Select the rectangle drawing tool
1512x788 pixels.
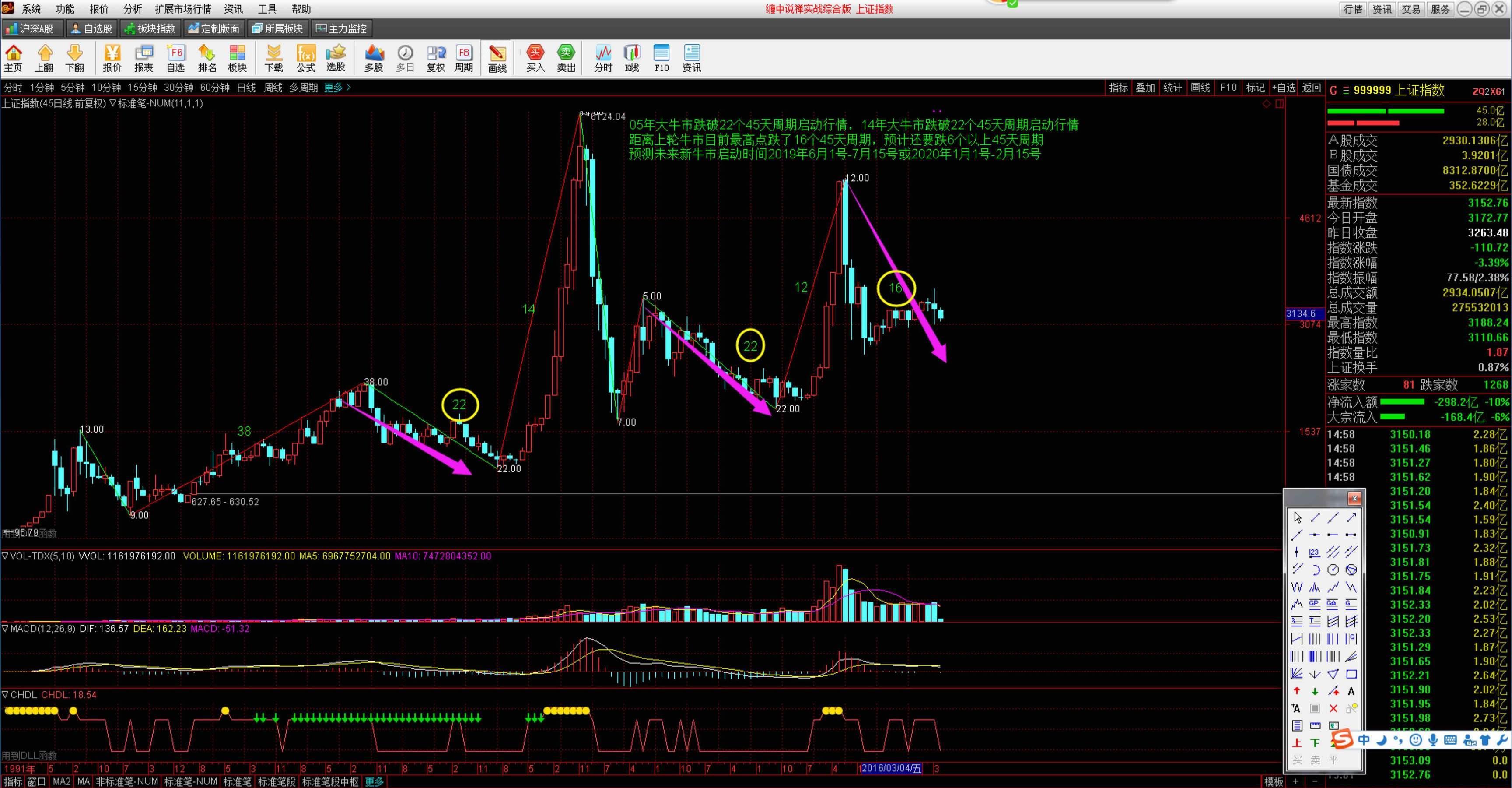pos(1352,673)
